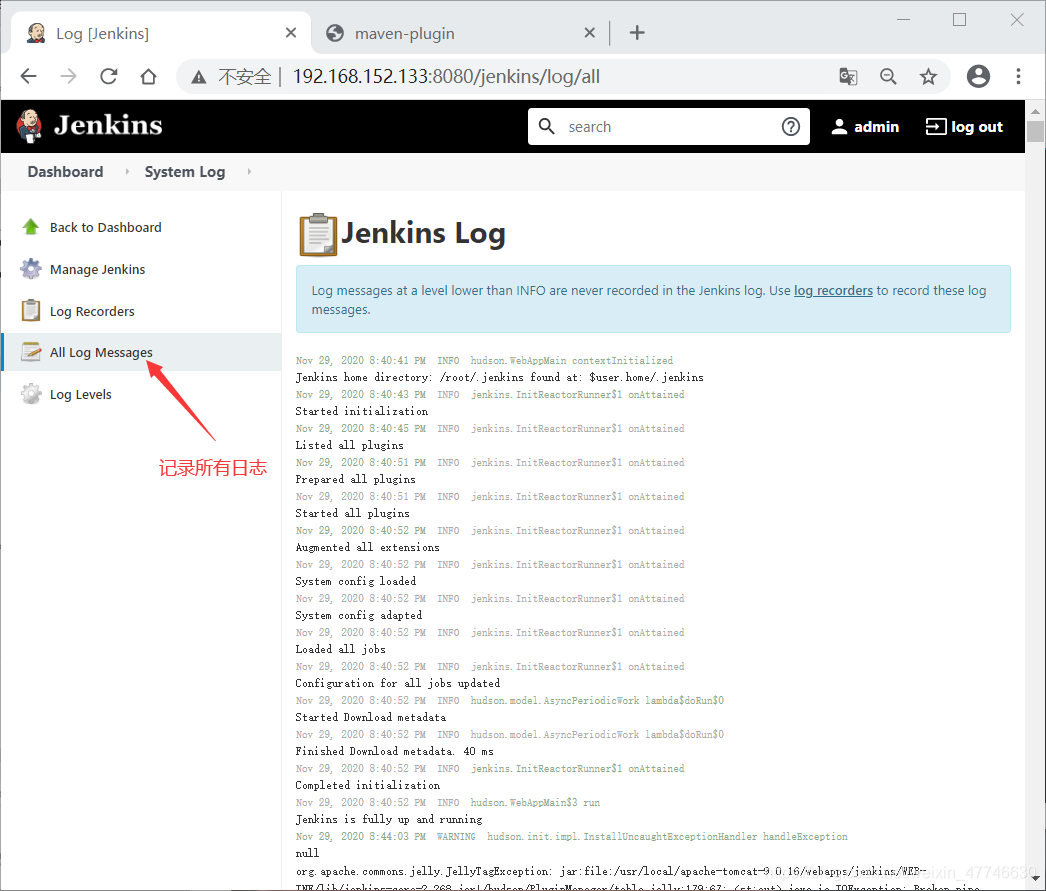The width and height of the screenshot is (1046, 891).
Task: Close the Log [Jenkins] tab
Action: (x=291, y=32)
